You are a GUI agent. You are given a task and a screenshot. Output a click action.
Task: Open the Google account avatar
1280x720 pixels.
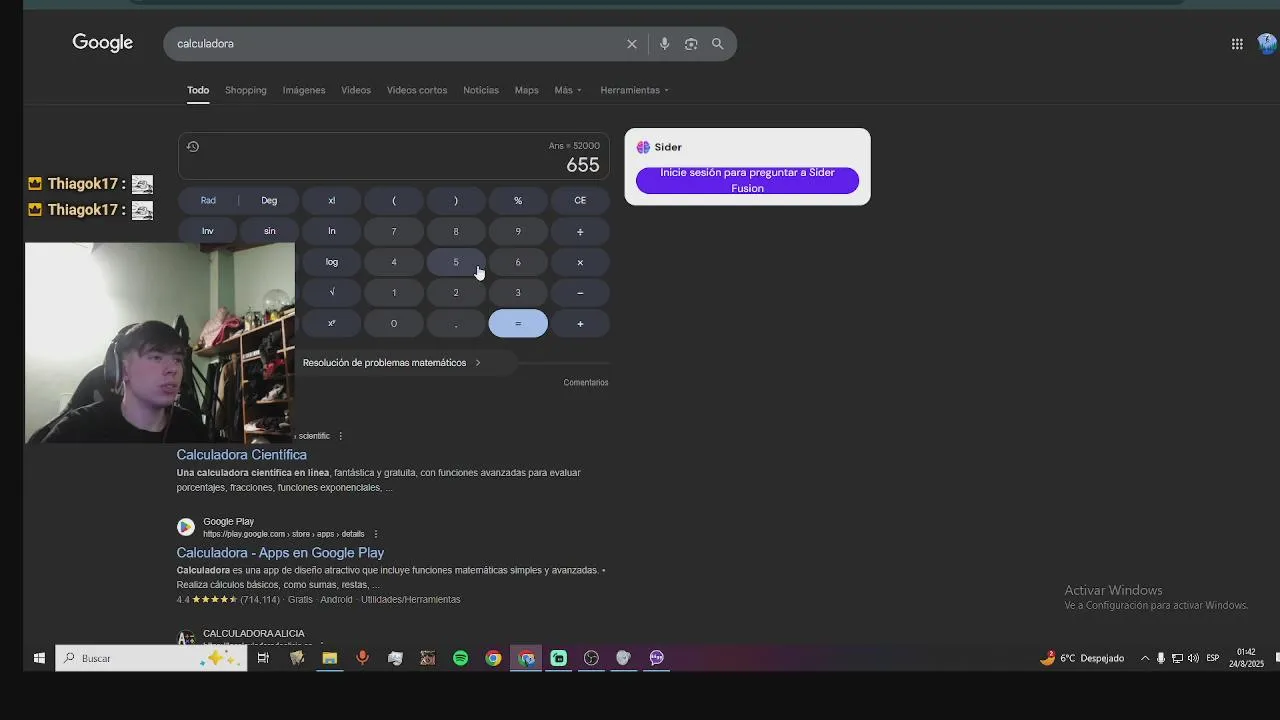click(x=1267, y=44)
